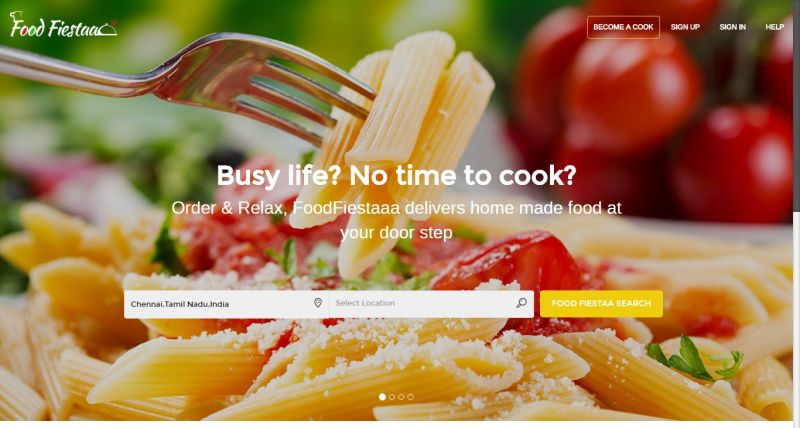This screenshot has height=428, width=800.
Task: Click the vertical scrollbar thumb
Action: tap(796, 106)
